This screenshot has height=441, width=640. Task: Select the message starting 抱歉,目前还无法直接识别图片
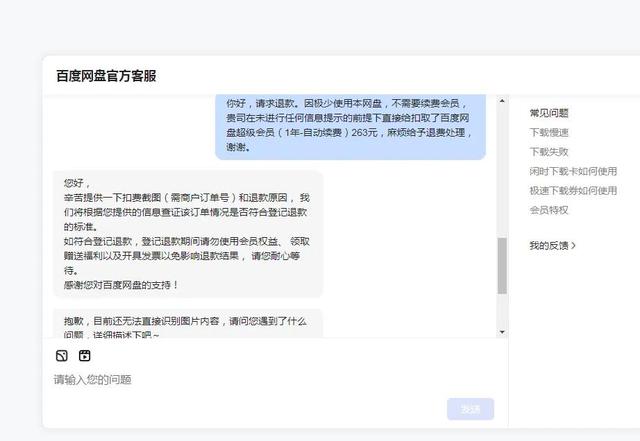tap(188, 323)
